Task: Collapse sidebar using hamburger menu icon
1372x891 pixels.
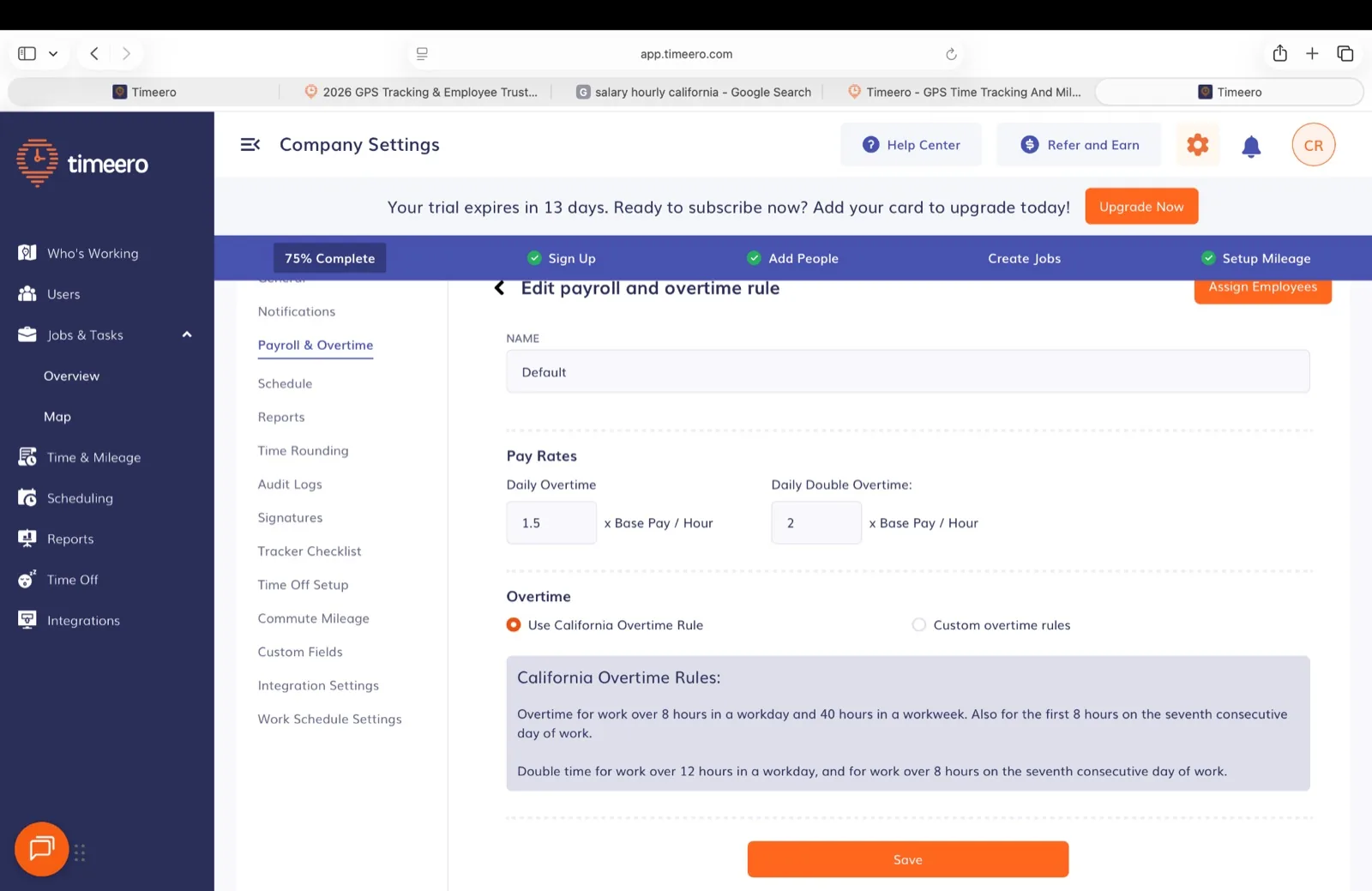Action: (x=250, y=145)
